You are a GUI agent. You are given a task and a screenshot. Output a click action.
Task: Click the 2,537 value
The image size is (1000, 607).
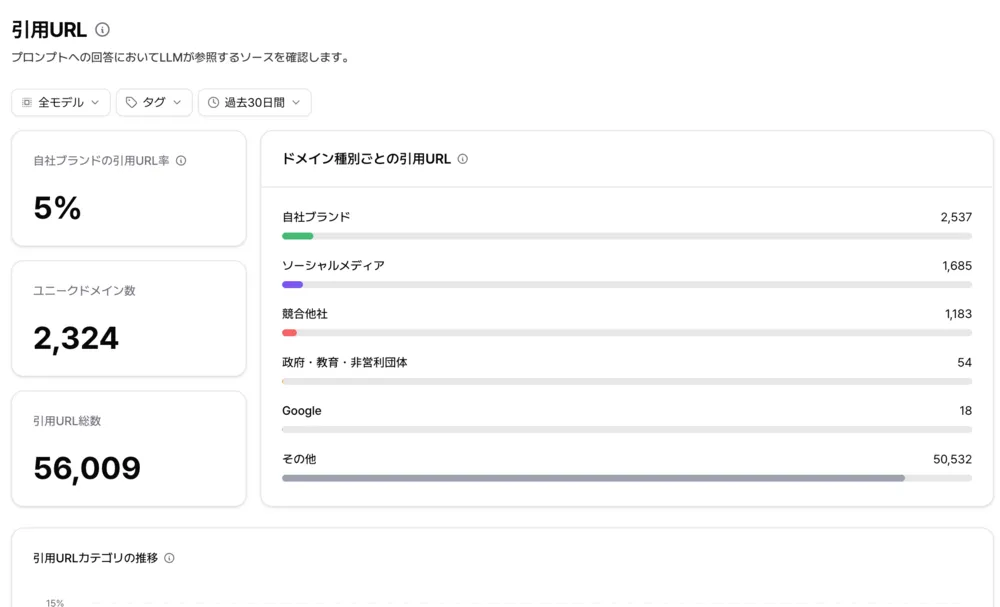[x=956, y=217]
